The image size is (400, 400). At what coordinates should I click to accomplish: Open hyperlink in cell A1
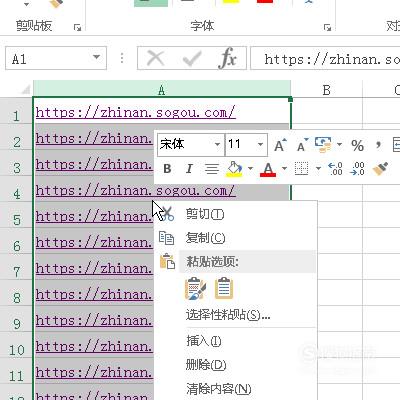[136, 113]
